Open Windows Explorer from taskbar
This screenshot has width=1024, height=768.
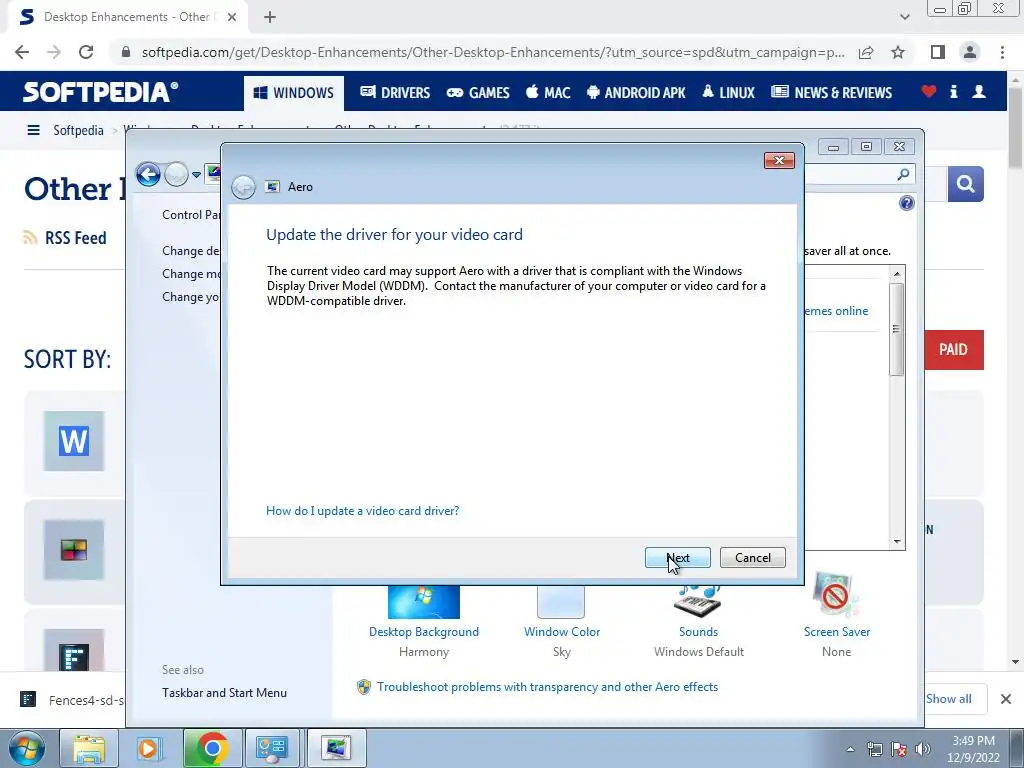89,748
